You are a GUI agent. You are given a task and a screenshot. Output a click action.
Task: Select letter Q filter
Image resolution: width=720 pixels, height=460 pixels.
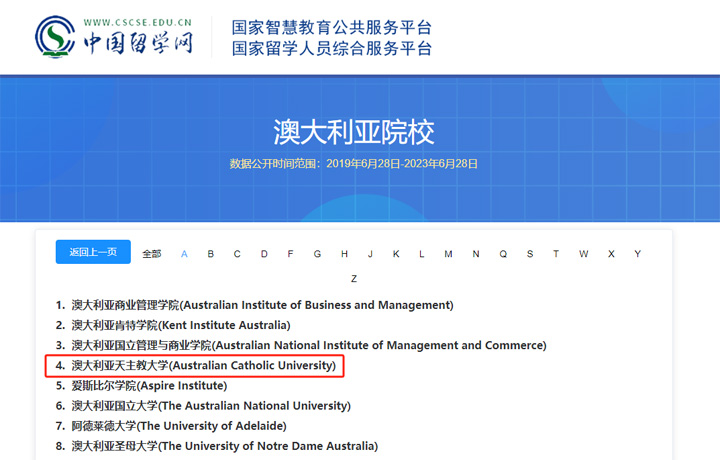tap(503, 254)
